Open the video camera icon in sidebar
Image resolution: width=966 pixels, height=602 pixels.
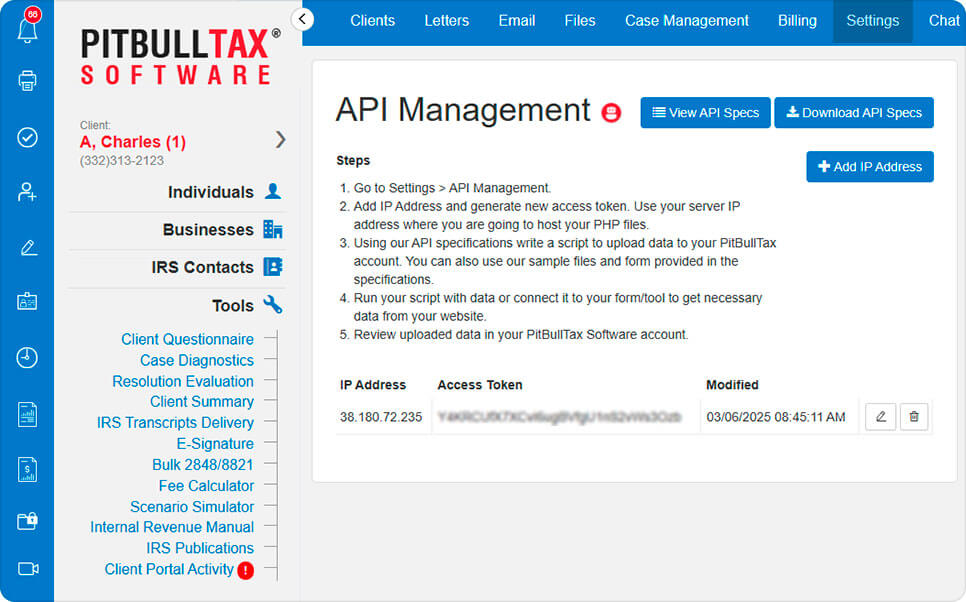(28, 568)
